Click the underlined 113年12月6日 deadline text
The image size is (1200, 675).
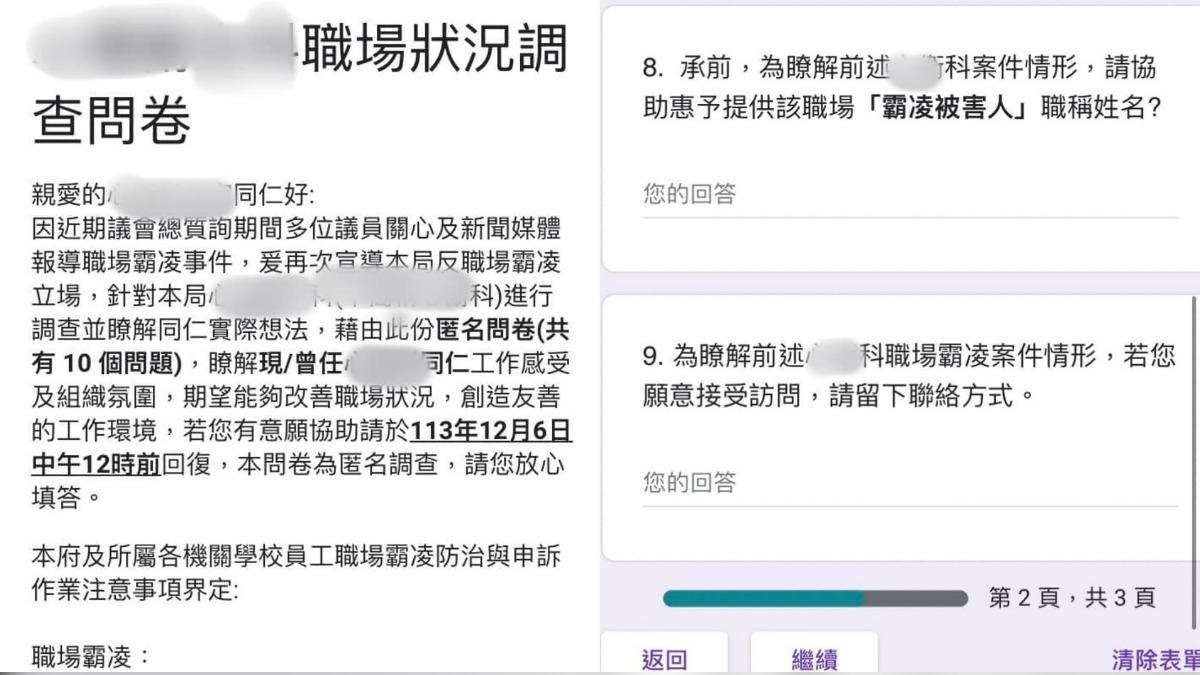pyautogui.click(x=491, y=431)
